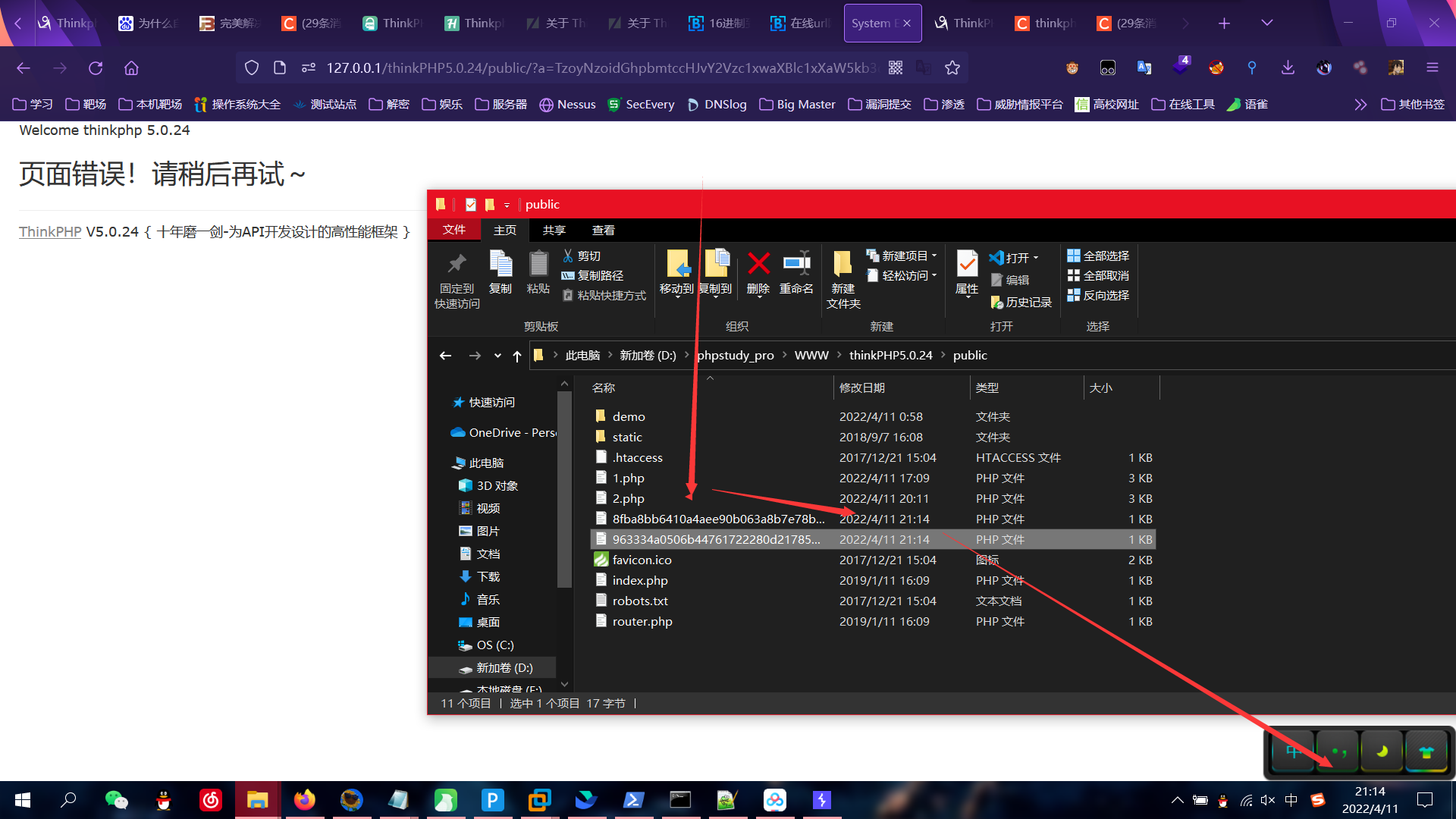The image size is (1456, 819).
Task: Expand recent locations chevron in Explorer
Action: tap(497, 356)
